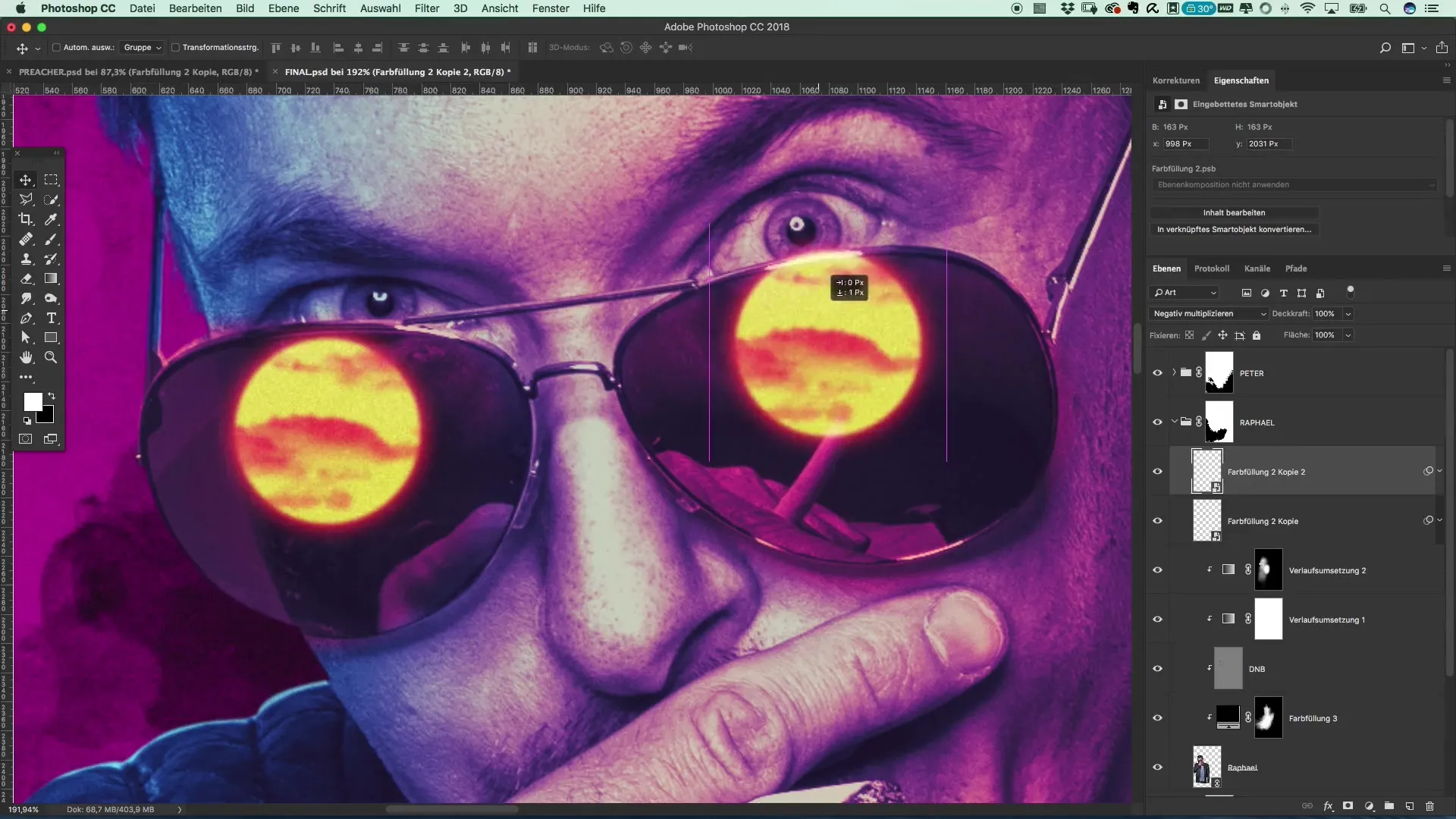Lock transparent pixels in Fixieren row
Image resolution: width=1456 pixels, height=819 pixels.
pyautogui.click(x=1189, y=335)
